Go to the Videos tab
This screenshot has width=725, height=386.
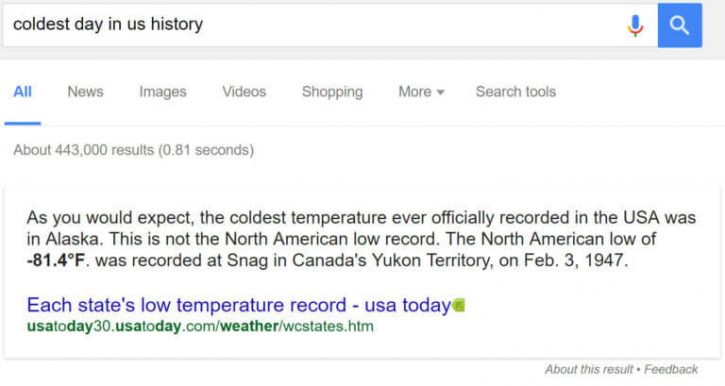pyautogui.click(x=244, y=92)
